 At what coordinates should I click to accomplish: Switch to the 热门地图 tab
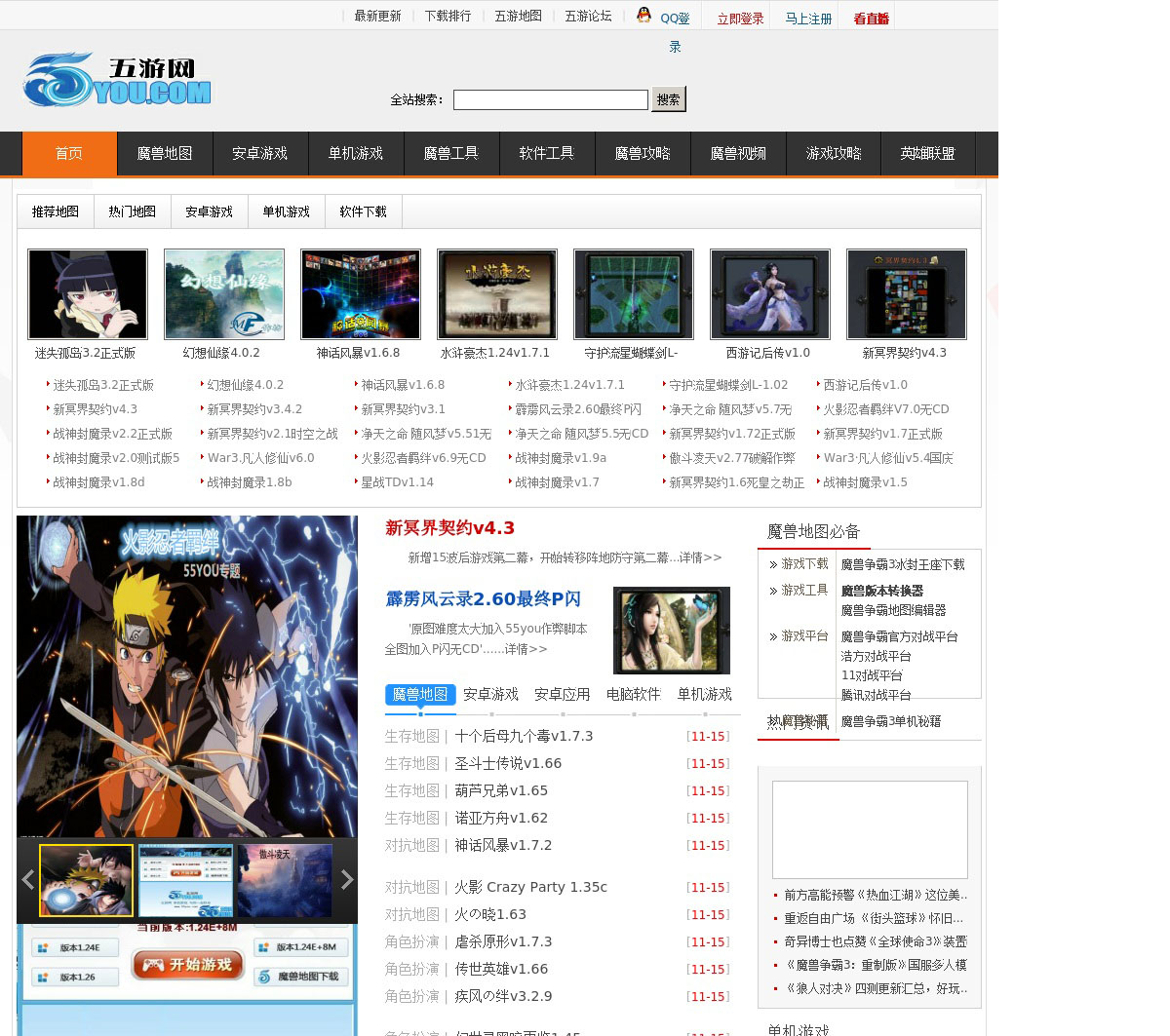[133, 211]
